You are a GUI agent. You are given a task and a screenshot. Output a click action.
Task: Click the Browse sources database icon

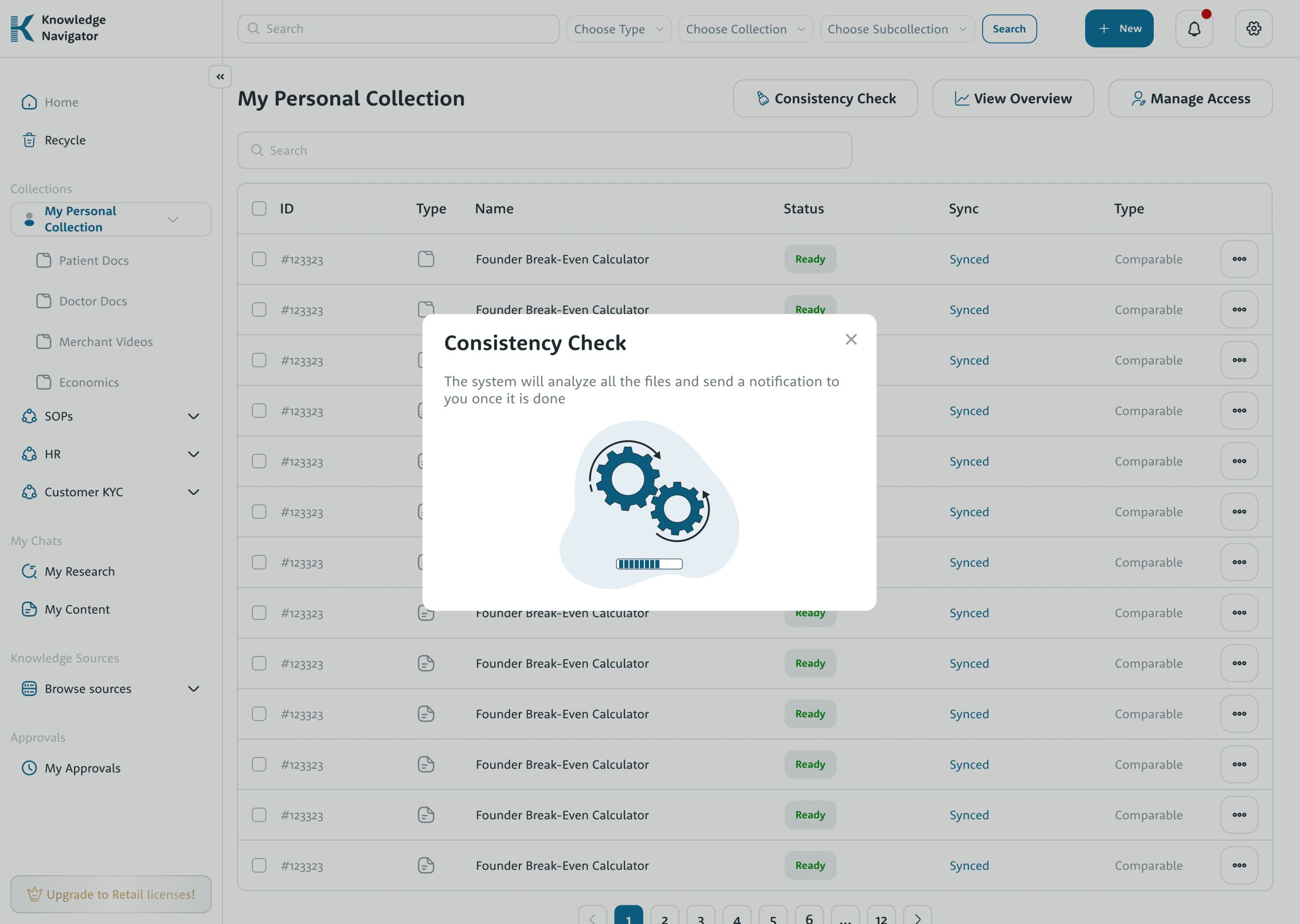pyautogui.click(x=29, y=688)
